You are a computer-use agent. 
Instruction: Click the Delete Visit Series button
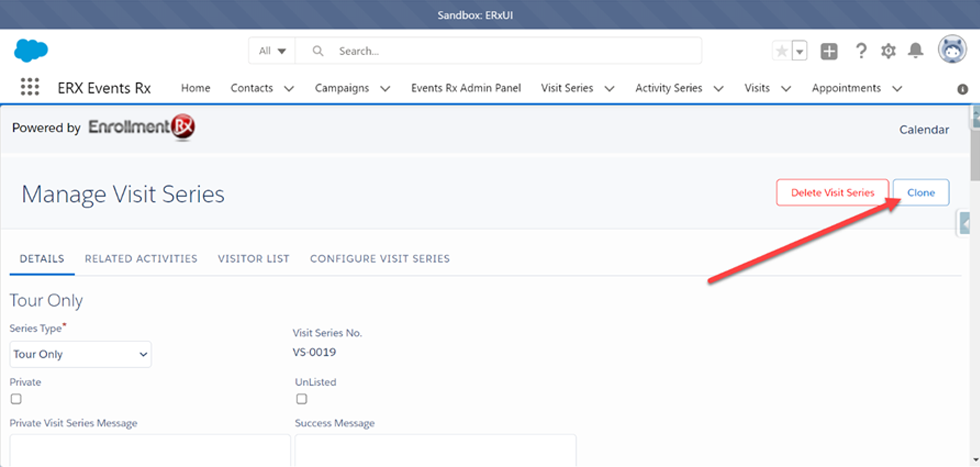pyautogui.click(x=832, y=193)
